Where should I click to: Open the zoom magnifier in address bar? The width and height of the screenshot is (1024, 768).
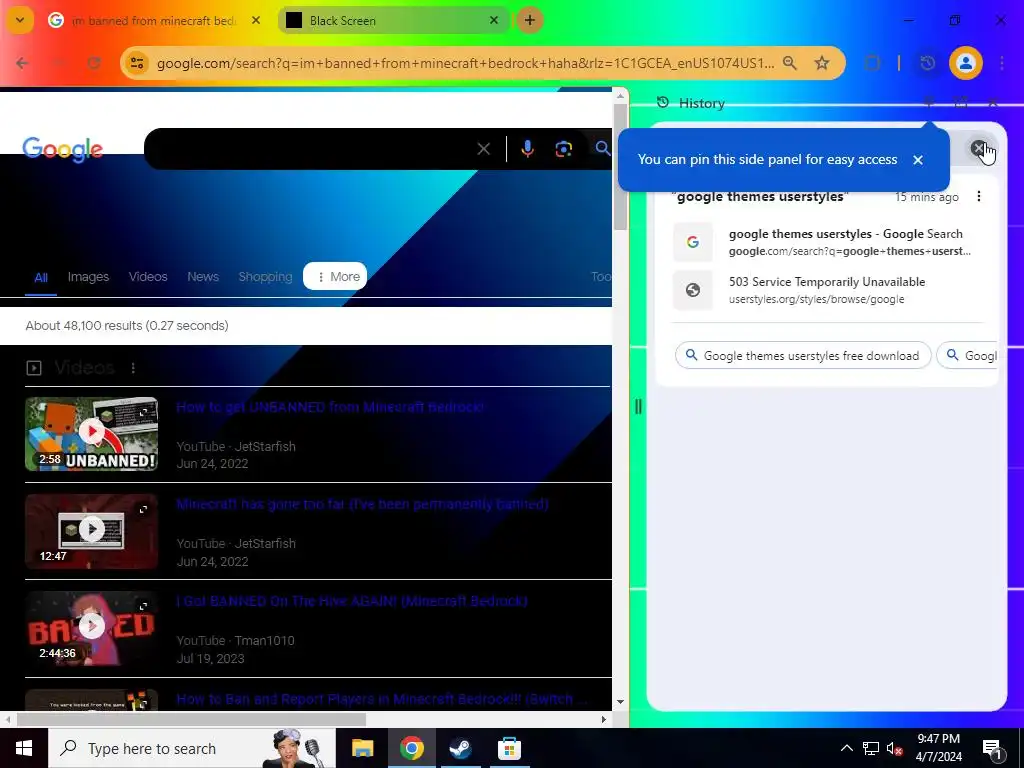pos(790,63)
